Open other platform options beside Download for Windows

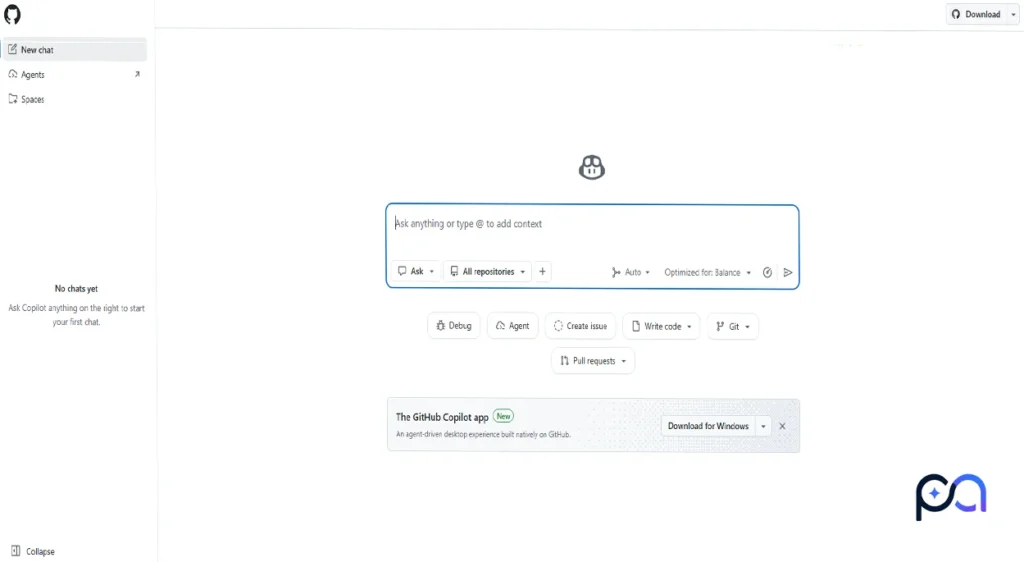(x=763, y=426)
